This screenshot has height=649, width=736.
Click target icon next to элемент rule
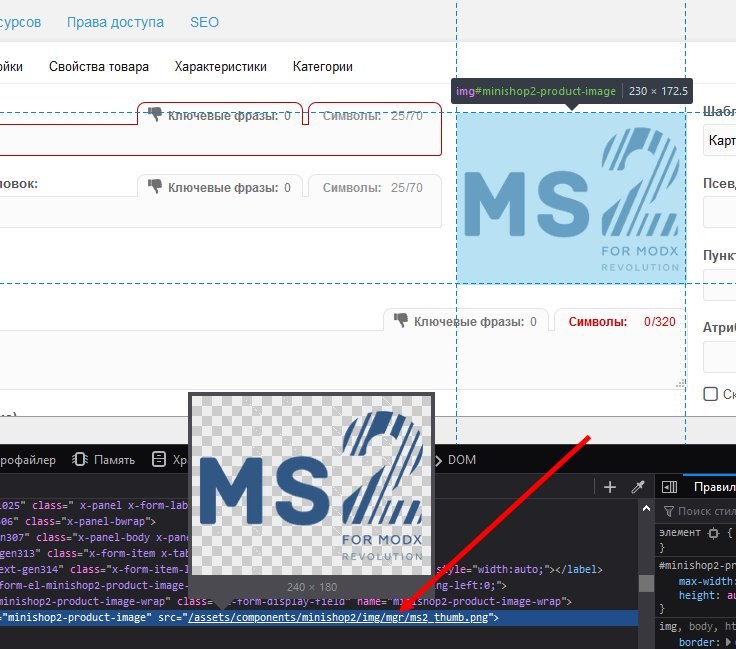(x=713, y=533)
